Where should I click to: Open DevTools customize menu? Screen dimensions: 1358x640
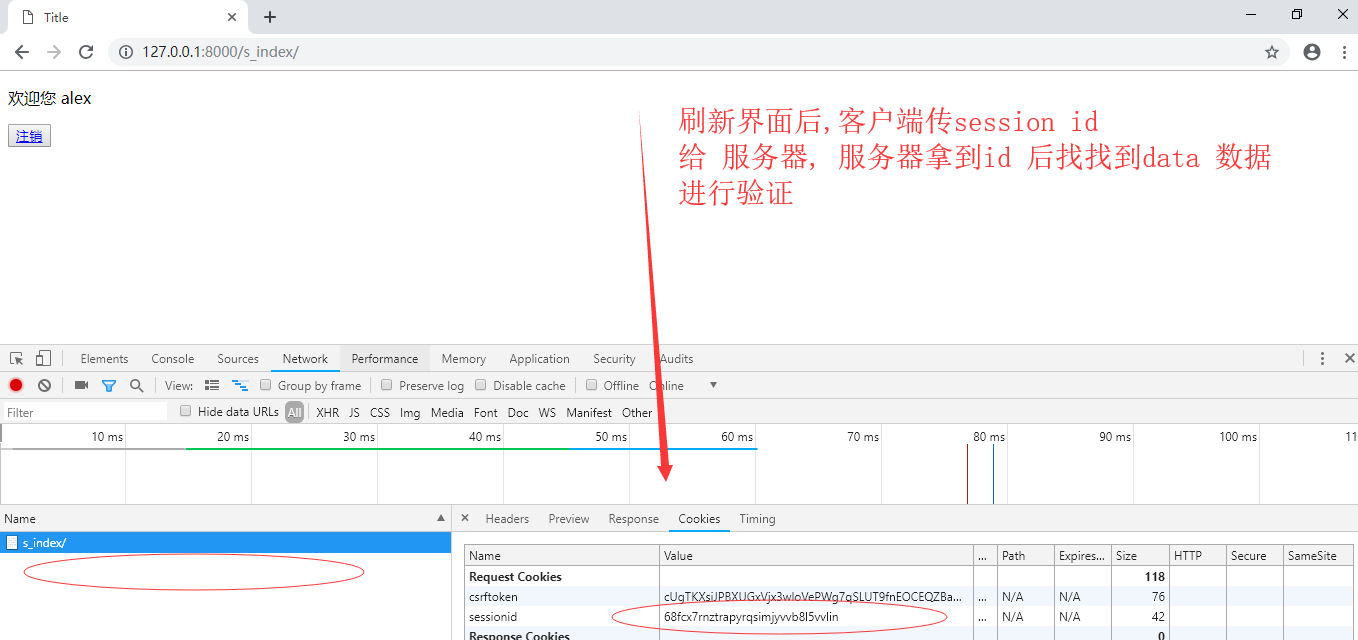pyautogui.click(x=1322, y=359)
